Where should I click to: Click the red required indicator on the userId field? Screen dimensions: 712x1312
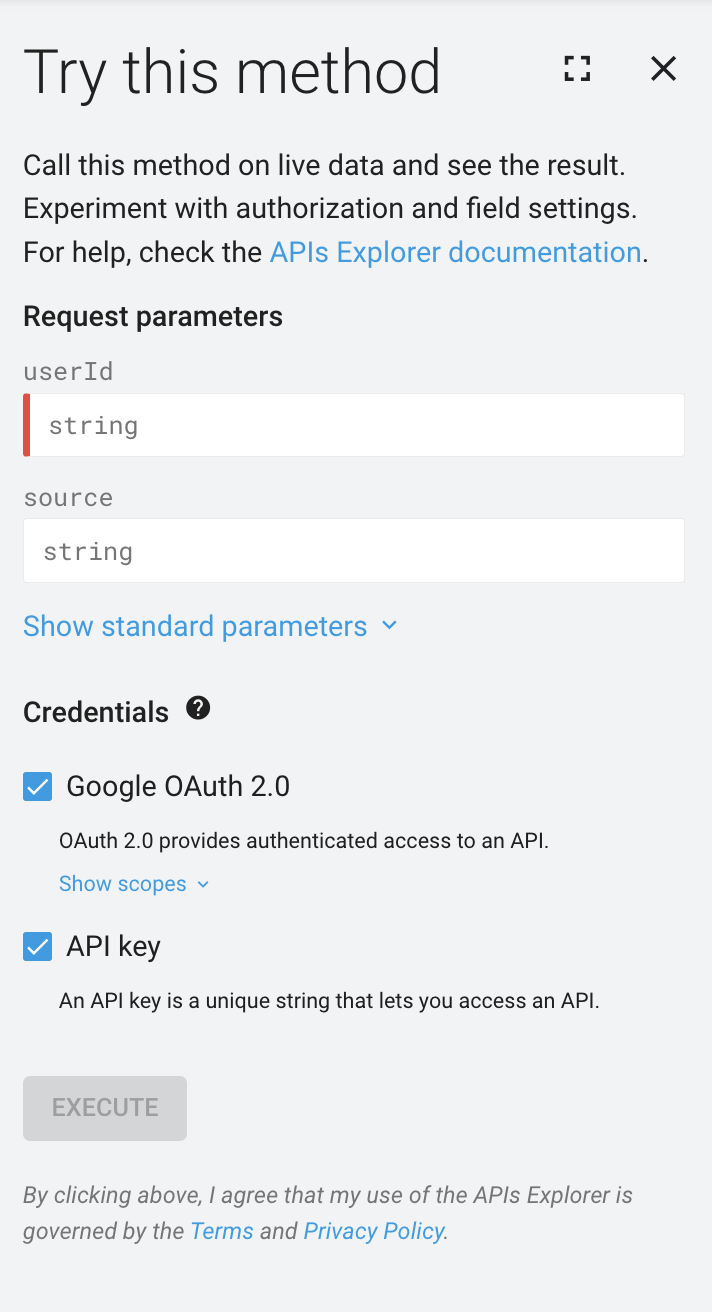25,425
